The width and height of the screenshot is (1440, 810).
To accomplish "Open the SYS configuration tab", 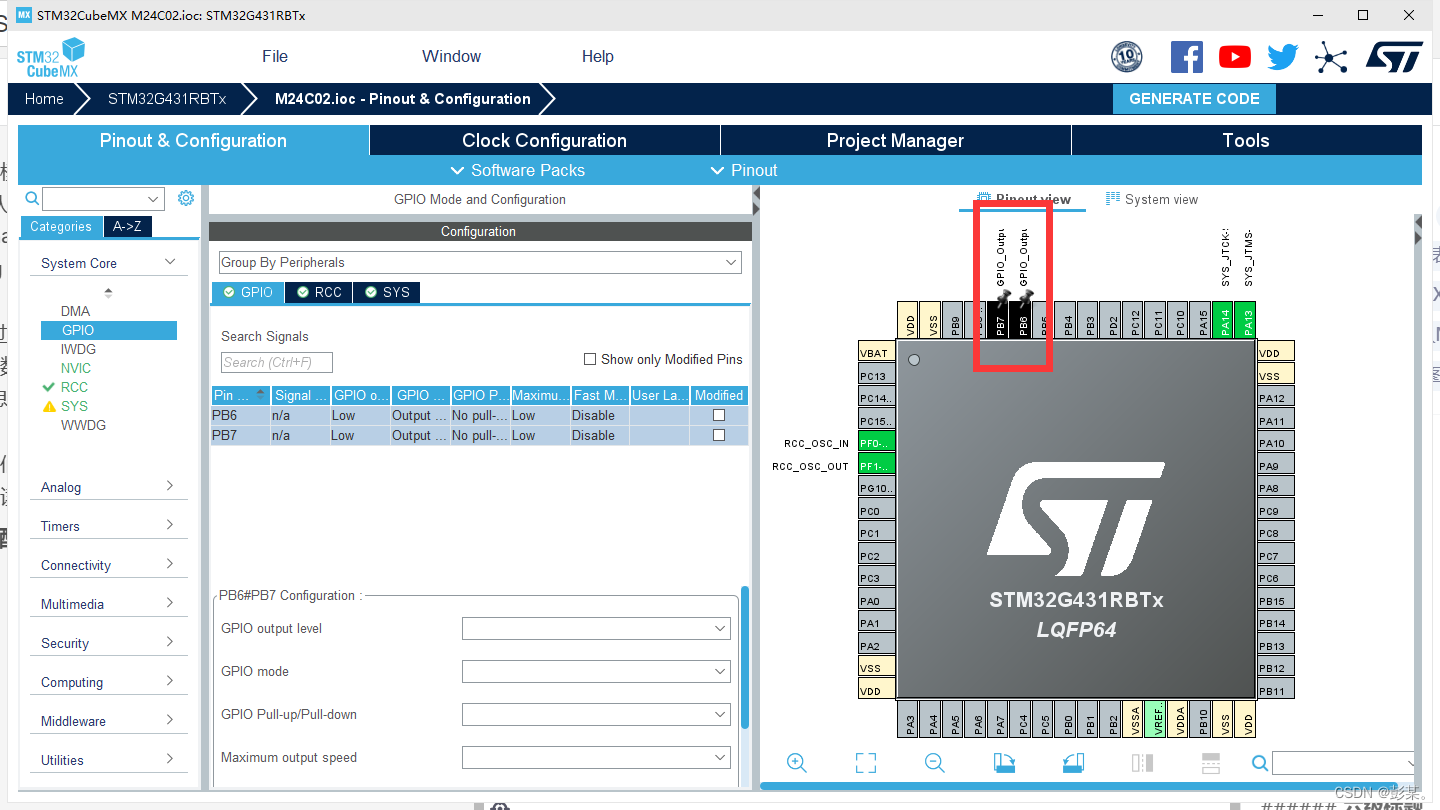I will pyautogui.click(x=387, y=292).
